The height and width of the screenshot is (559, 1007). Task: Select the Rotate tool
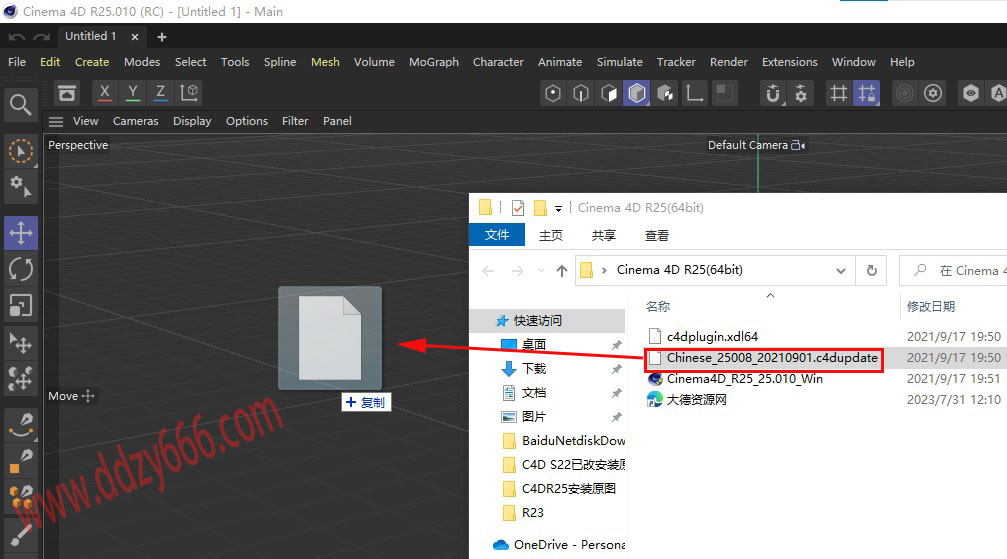21,269
